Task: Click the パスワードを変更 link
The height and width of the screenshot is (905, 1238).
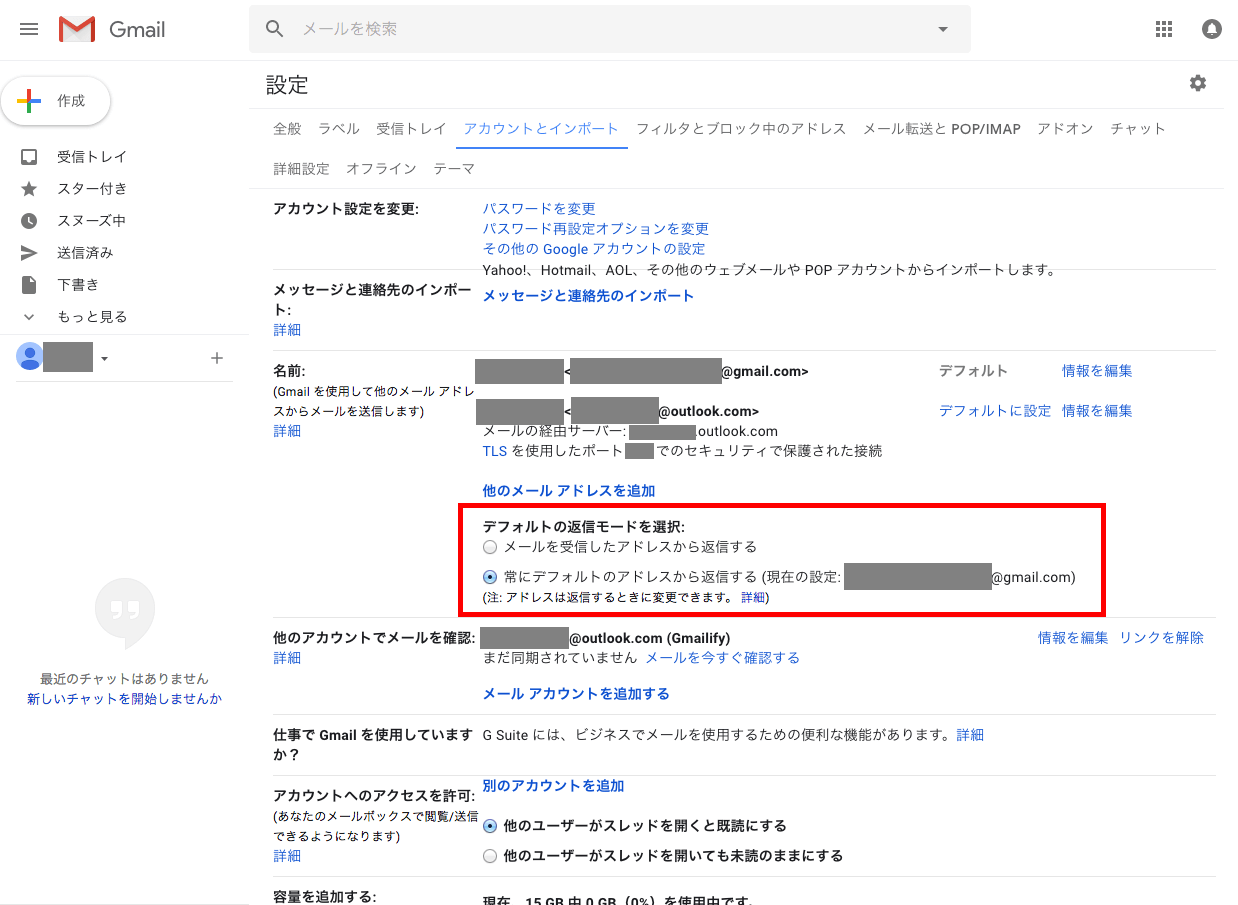Action: [x=539, y=209]
